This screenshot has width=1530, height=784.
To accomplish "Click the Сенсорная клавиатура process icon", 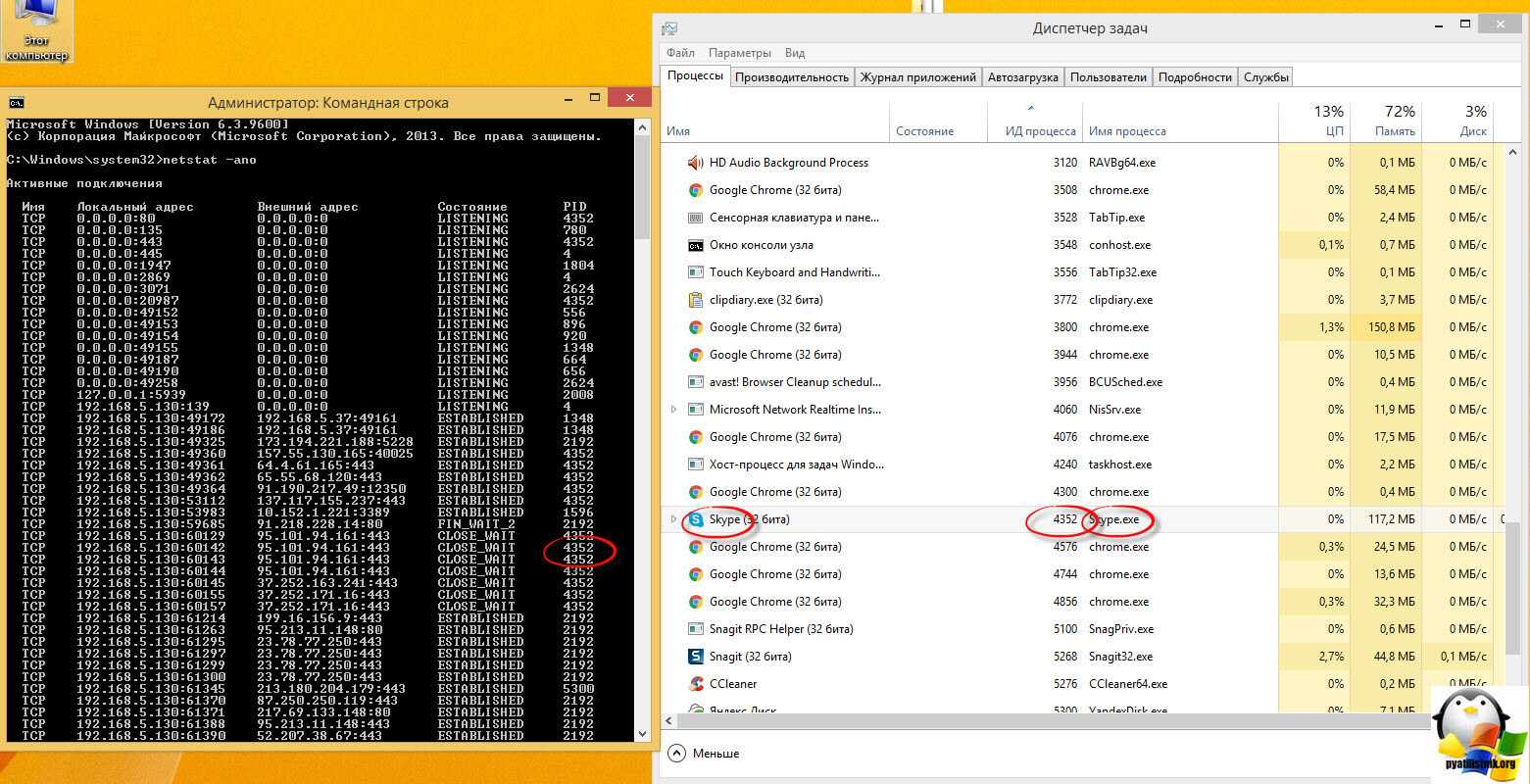I will tap(696, 218).
